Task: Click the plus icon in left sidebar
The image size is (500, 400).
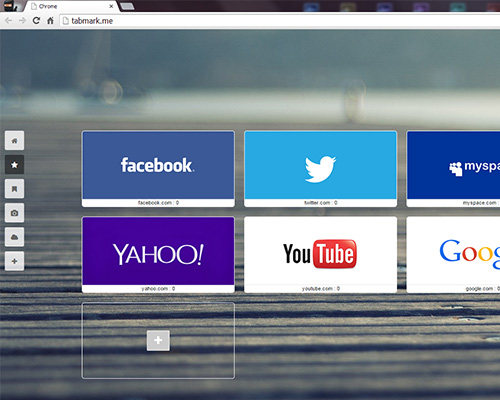Action: [14, 261]
